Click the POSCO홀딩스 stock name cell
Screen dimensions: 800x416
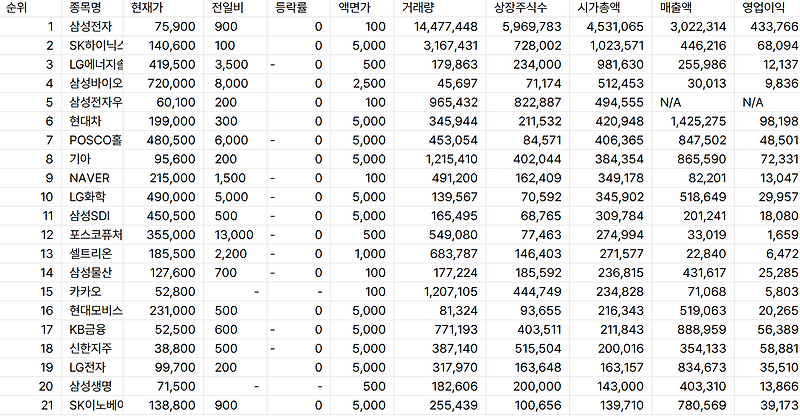pyautogui.click(x=92, y=140)
